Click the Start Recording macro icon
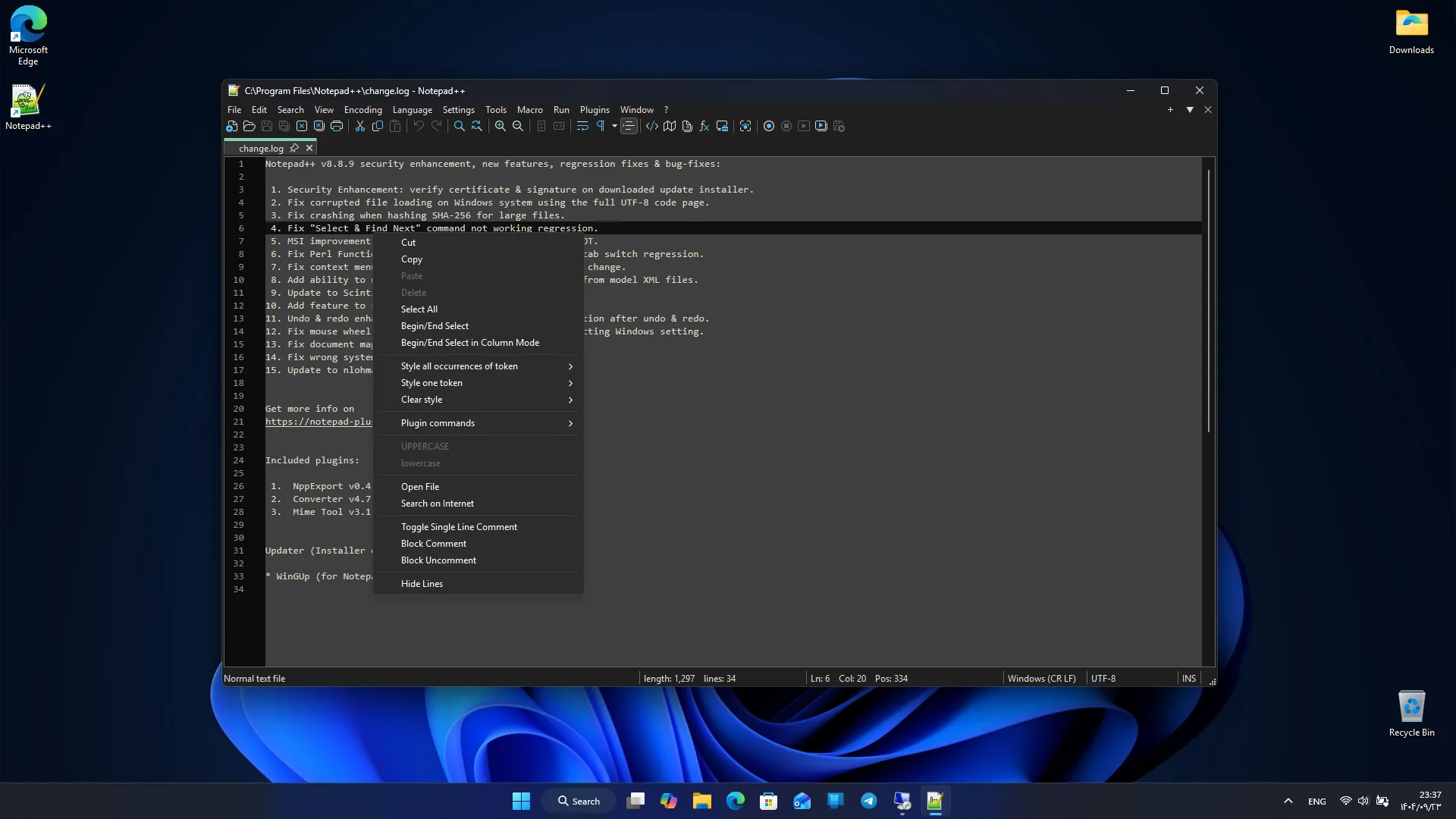Screen dimensions: 1456x819 (769, 126)
